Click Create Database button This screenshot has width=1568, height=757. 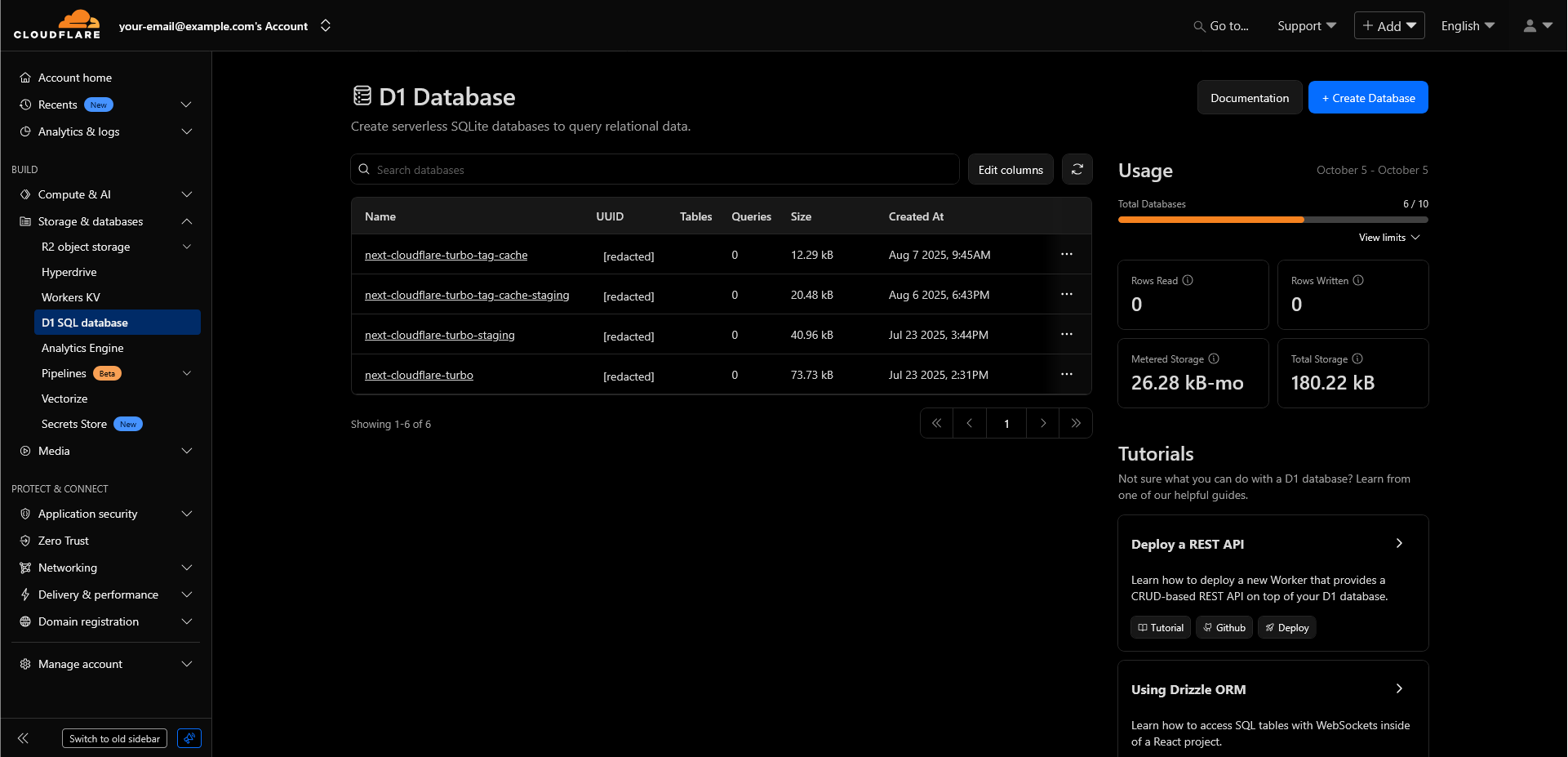pyautogui.click(x=1368, y=97)
